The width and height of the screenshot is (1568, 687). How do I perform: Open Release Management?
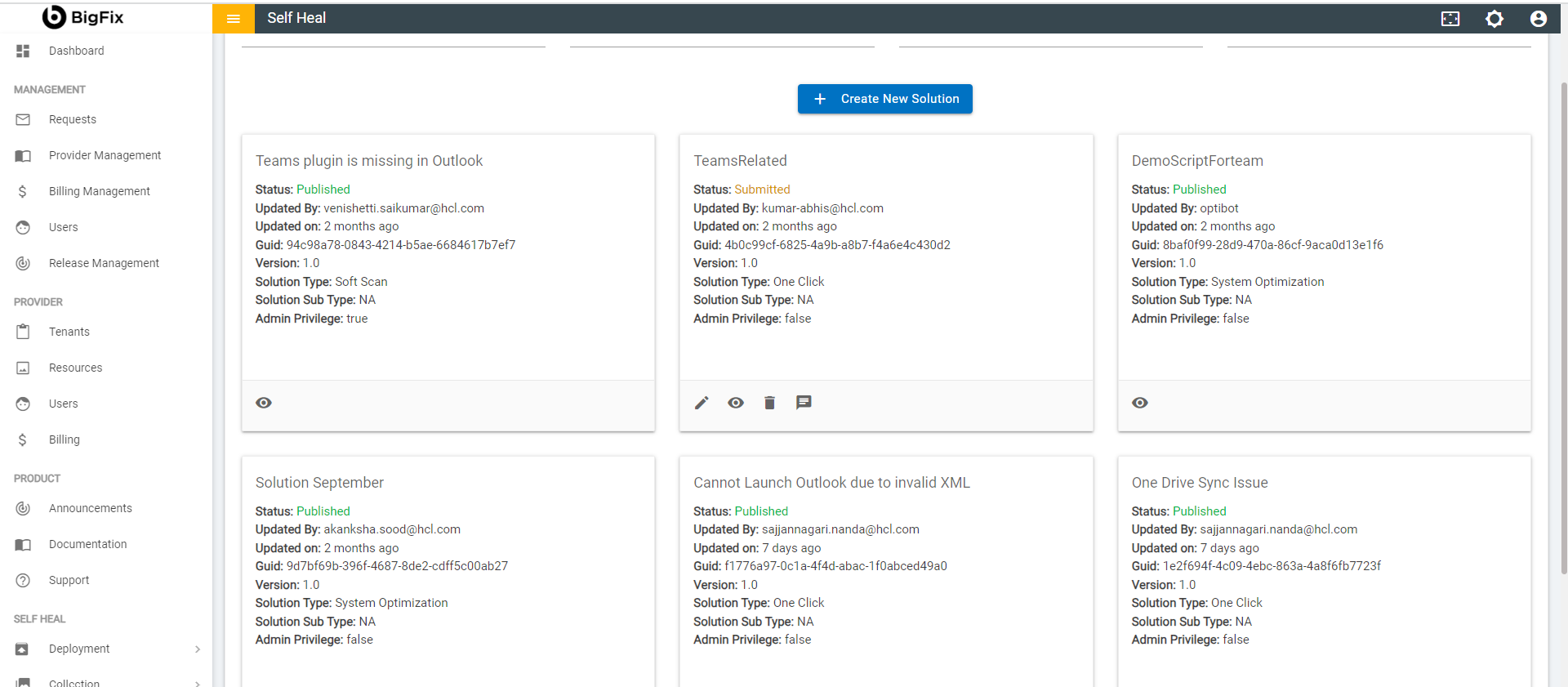point(106,263)
